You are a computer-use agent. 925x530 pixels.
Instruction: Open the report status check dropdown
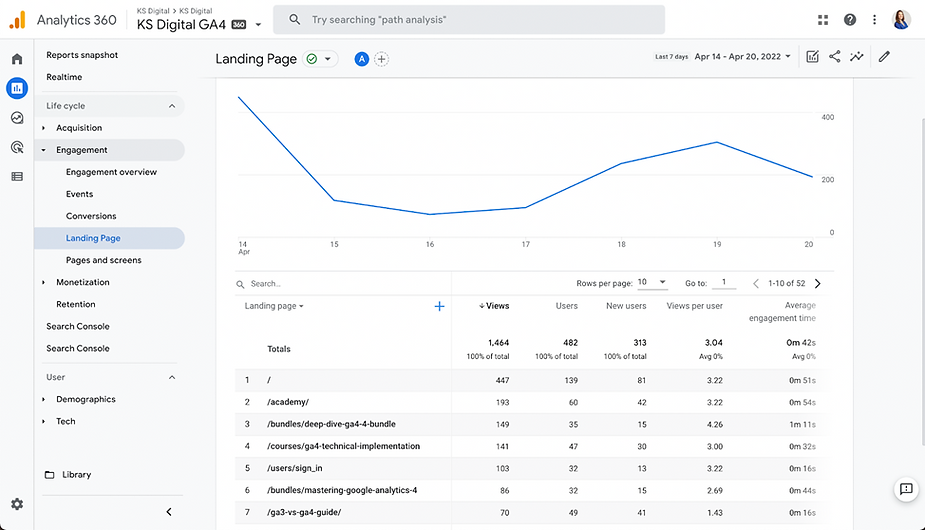click(x=320, y=59)
